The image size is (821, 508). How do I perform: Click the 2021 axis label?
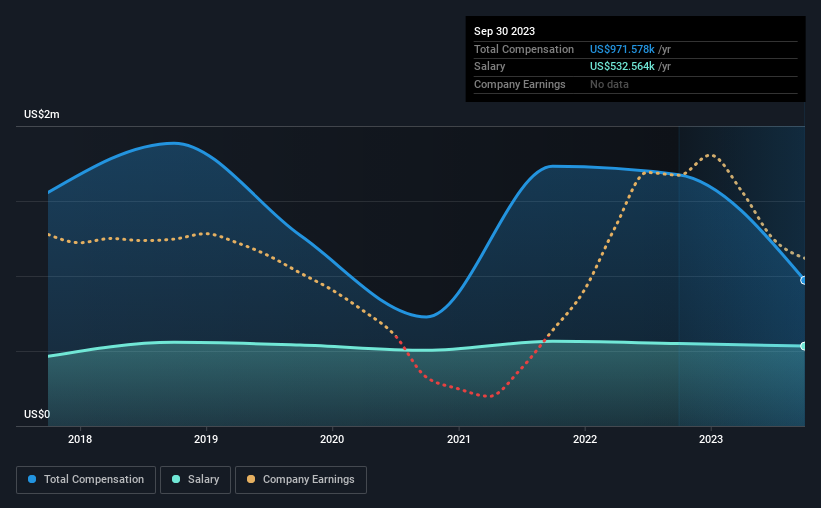coord(459,439)
